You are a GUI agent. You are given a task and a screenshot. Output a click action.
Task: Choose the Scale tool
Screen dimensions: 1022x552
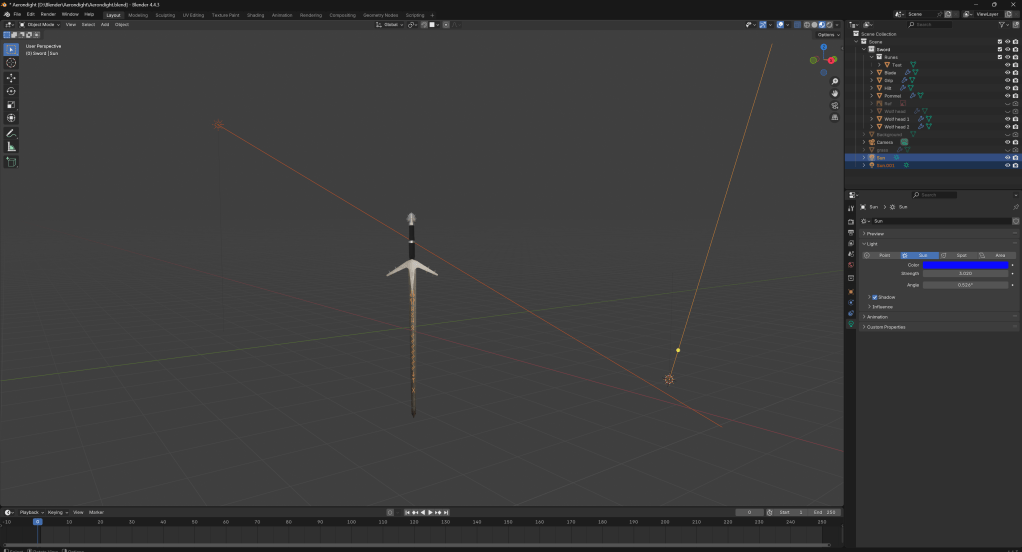coord(11,105)
